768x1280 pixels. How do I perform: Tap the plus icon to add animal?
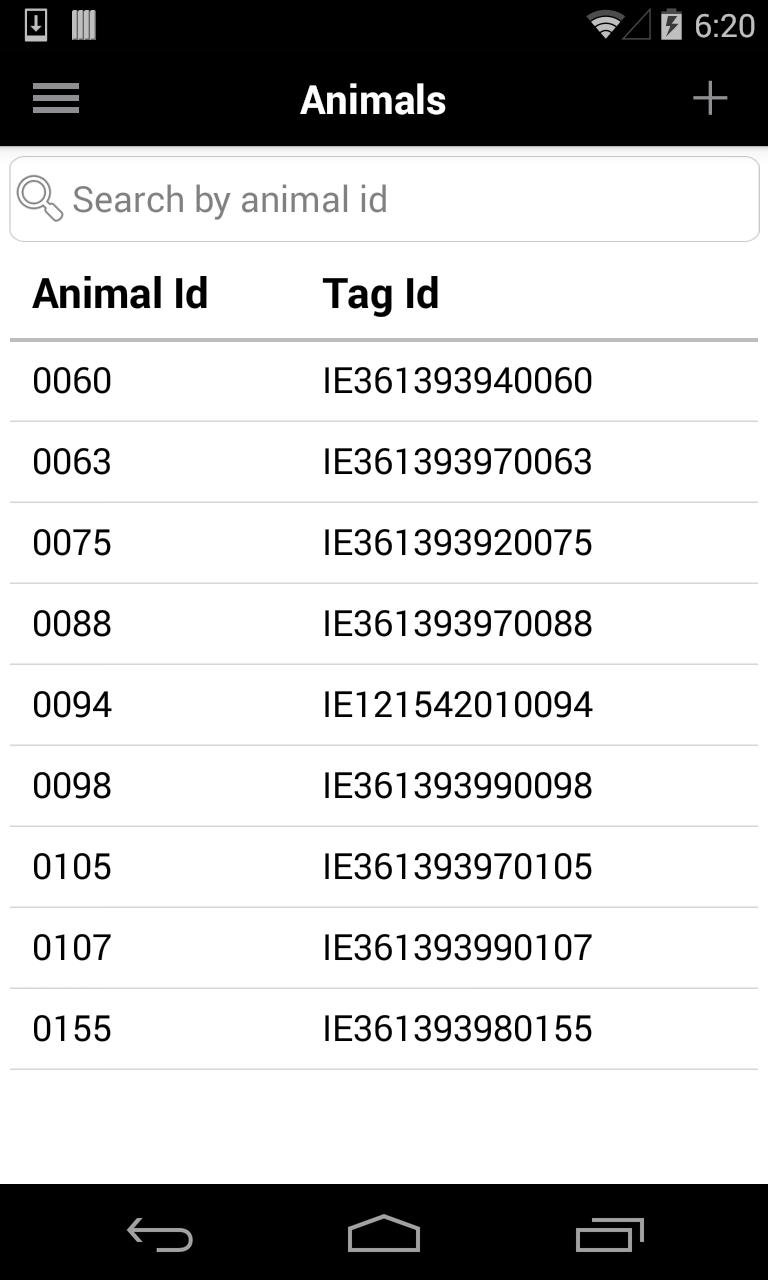(x=710, y=98)
